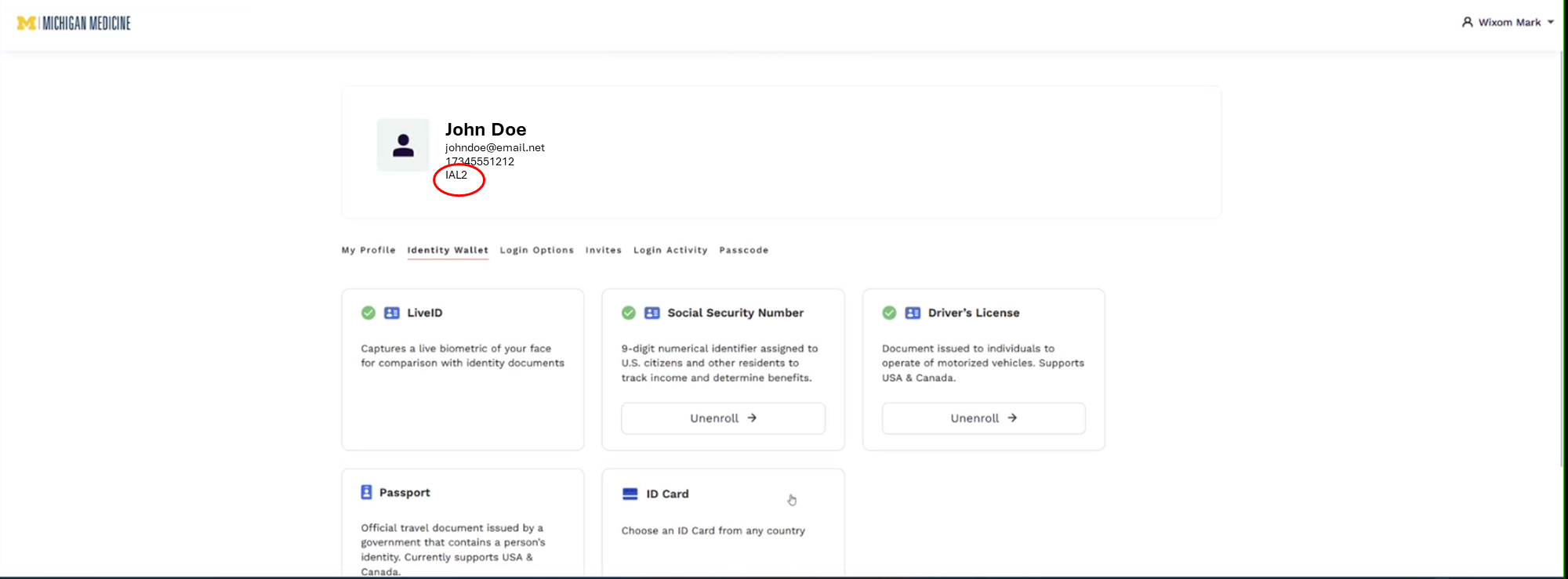Viewport: 1568px width, 579px height.
Task: Click the green checkmark on Driver's License
Action: point(889,313)
